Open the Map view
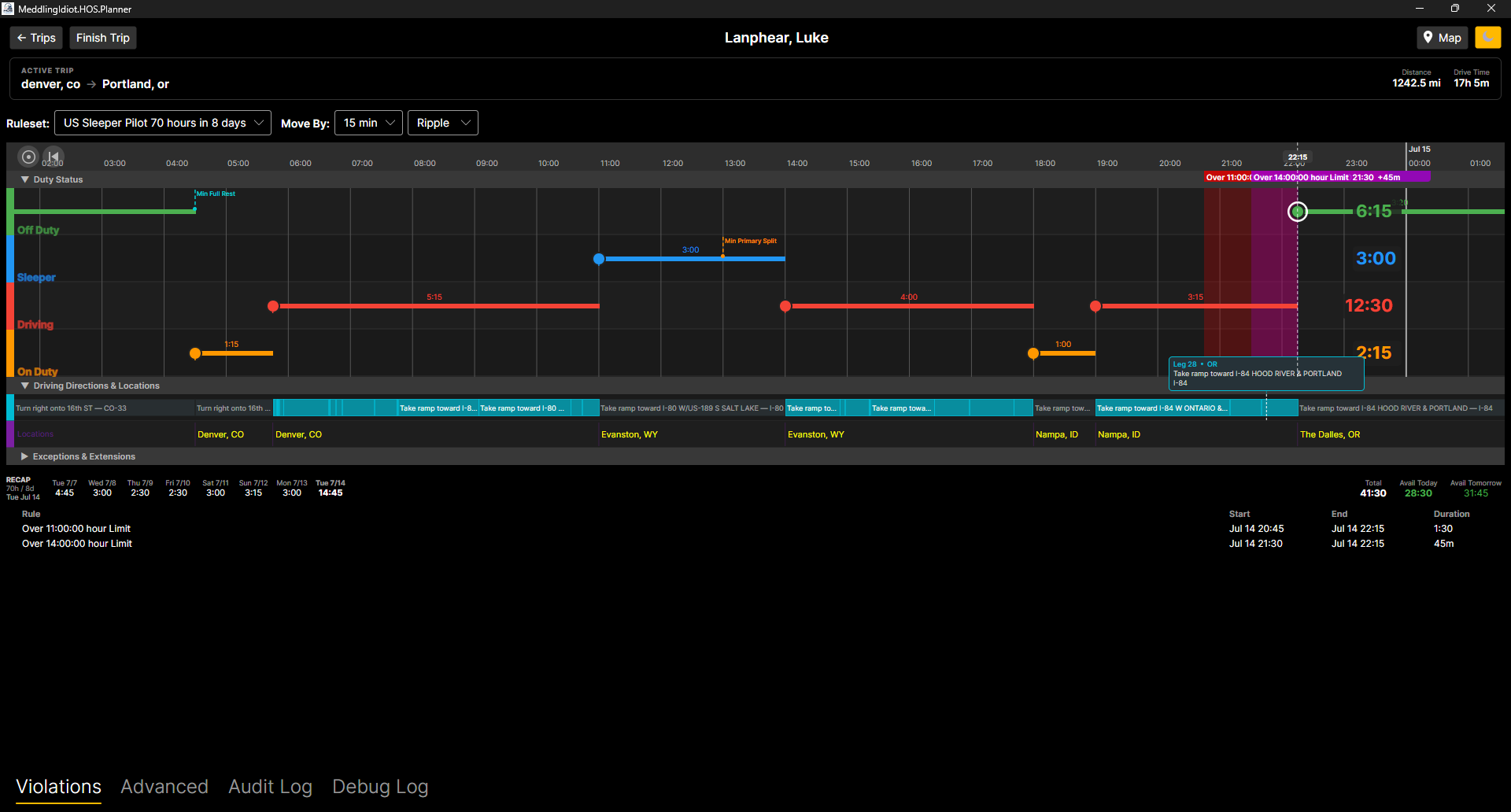This screenshot has height=812, width=1511. point(1443,38)
